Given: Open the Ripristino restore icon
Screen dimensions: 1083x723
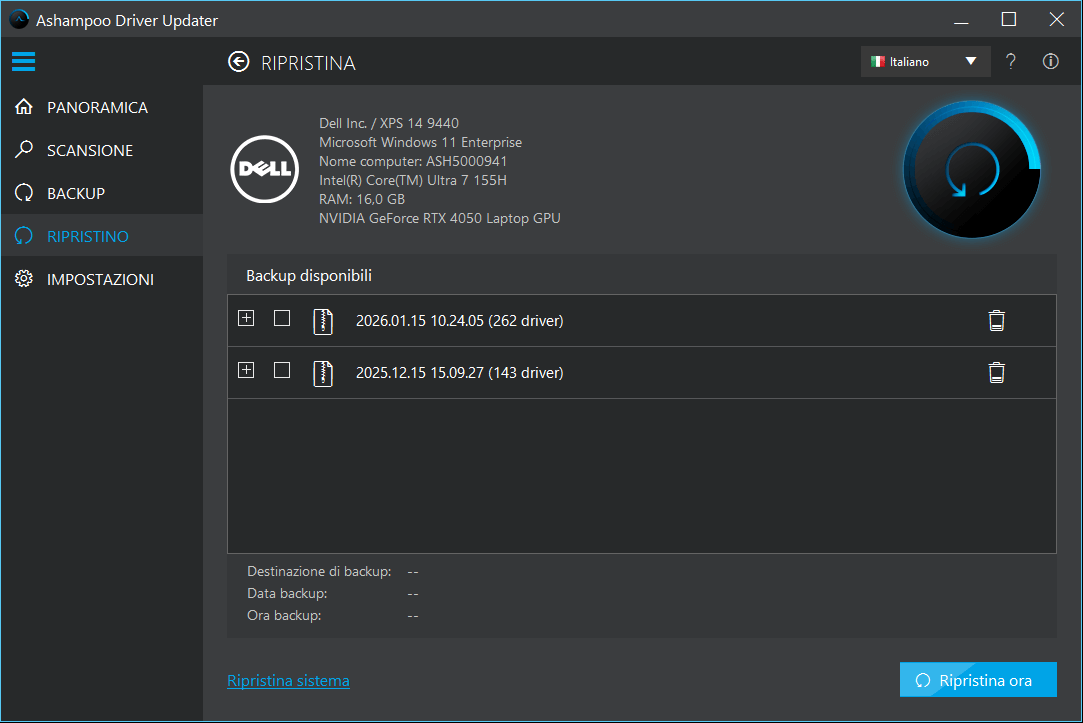Looking at the screenshot, I should pyautogui.click(x=23, y=235).
